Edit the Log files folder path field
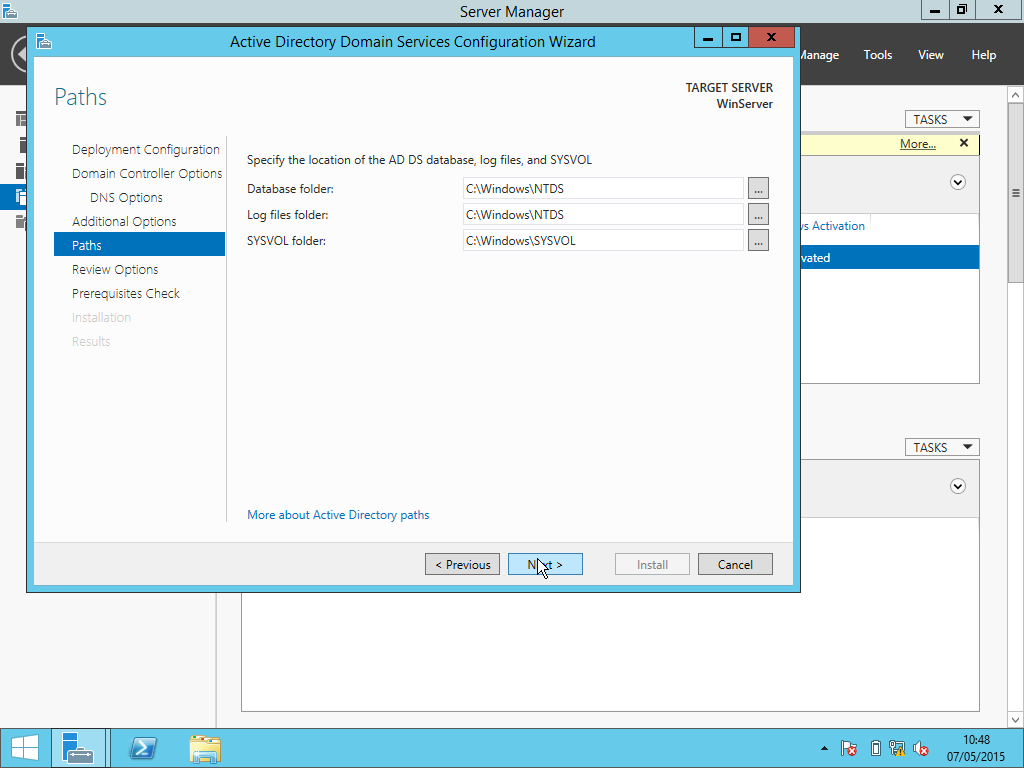 [603, 214]
